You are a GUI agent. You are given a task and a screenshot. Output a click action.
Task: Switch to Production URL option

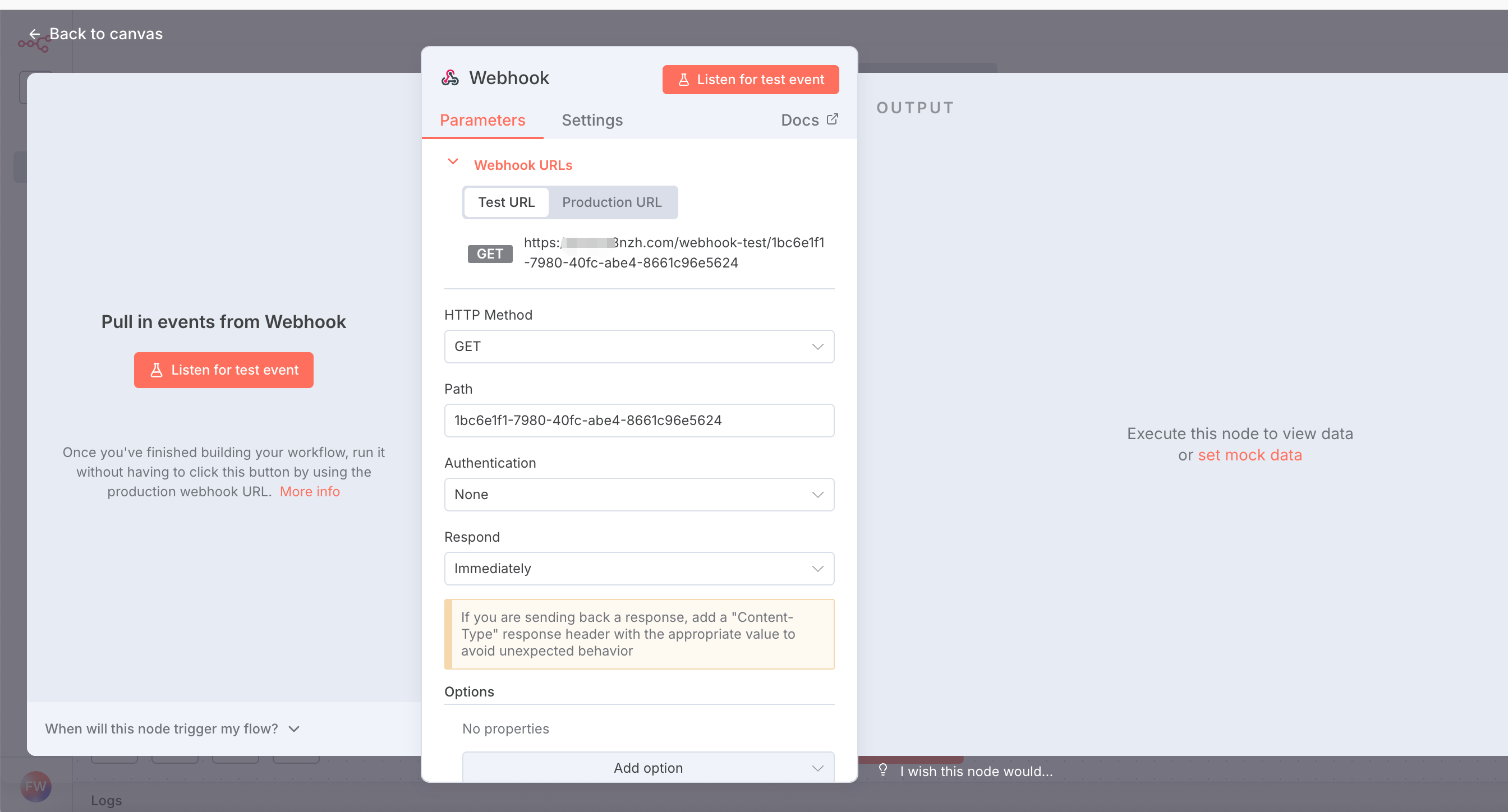[611, 202]
